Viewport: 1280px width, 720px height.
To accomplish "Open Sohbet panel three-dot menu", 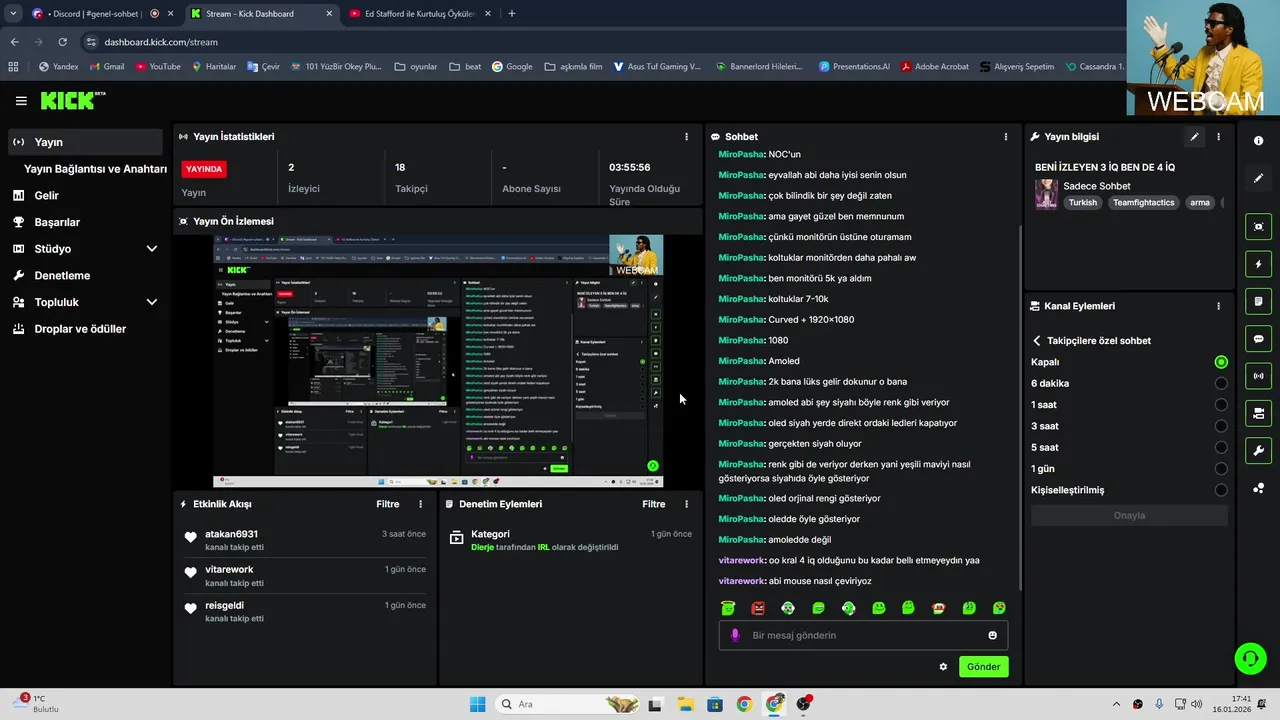I will [1006, 137].
